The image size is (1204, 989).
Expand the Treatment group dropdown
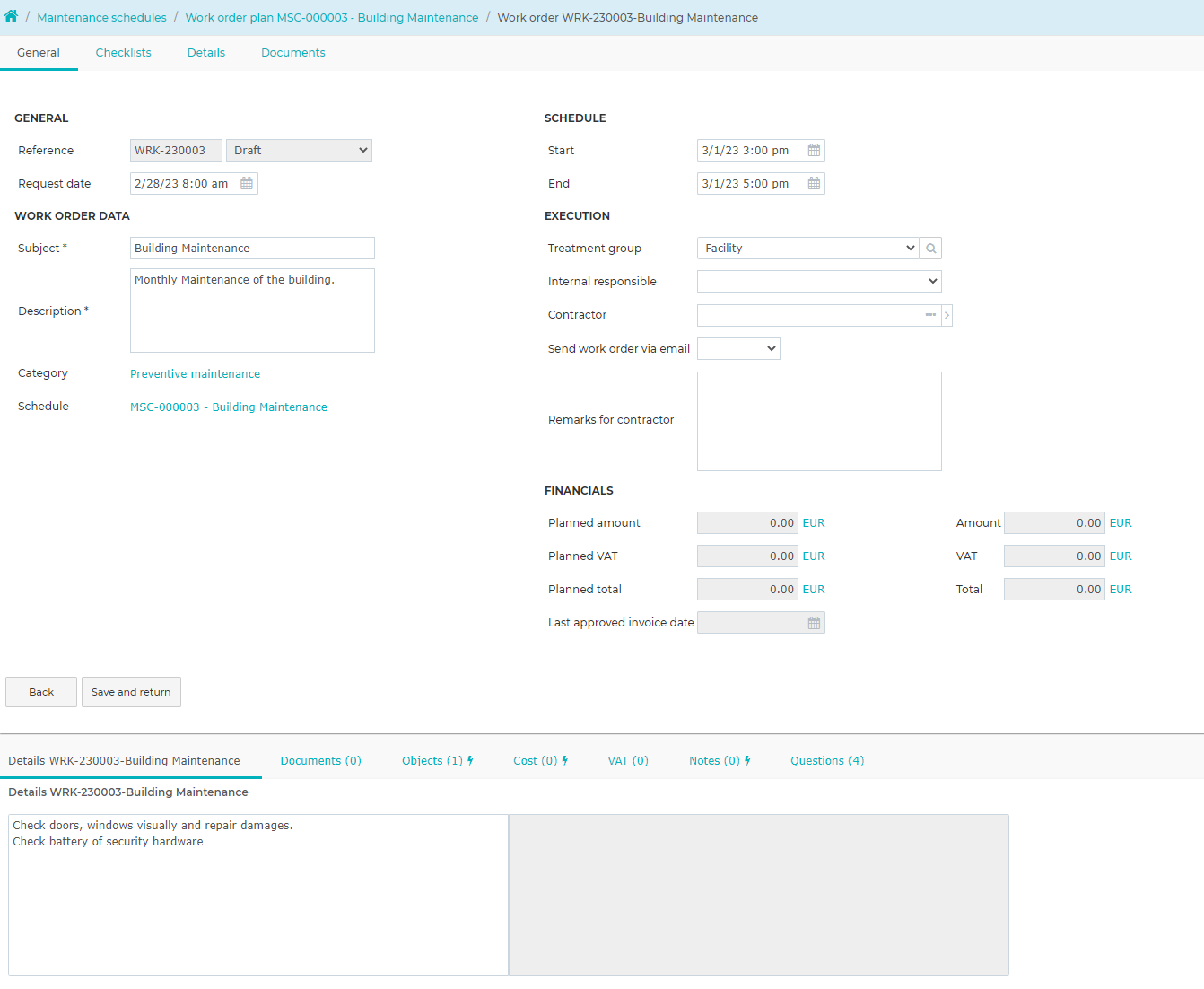tap(807, 249)
